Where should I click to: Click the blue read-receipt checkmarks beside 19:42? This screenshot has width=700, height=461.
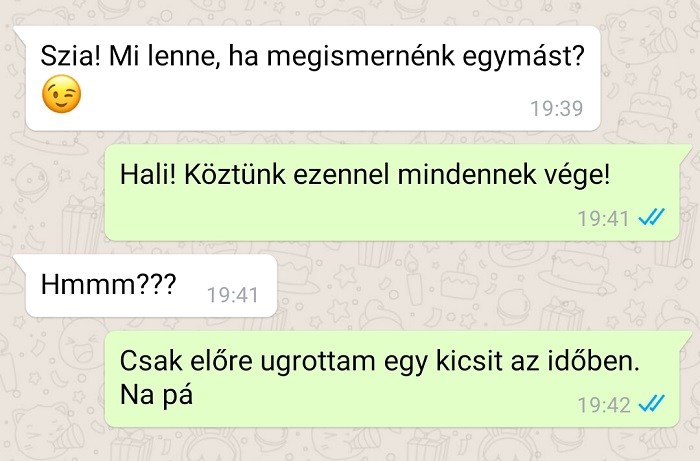(x=651, y=404)
